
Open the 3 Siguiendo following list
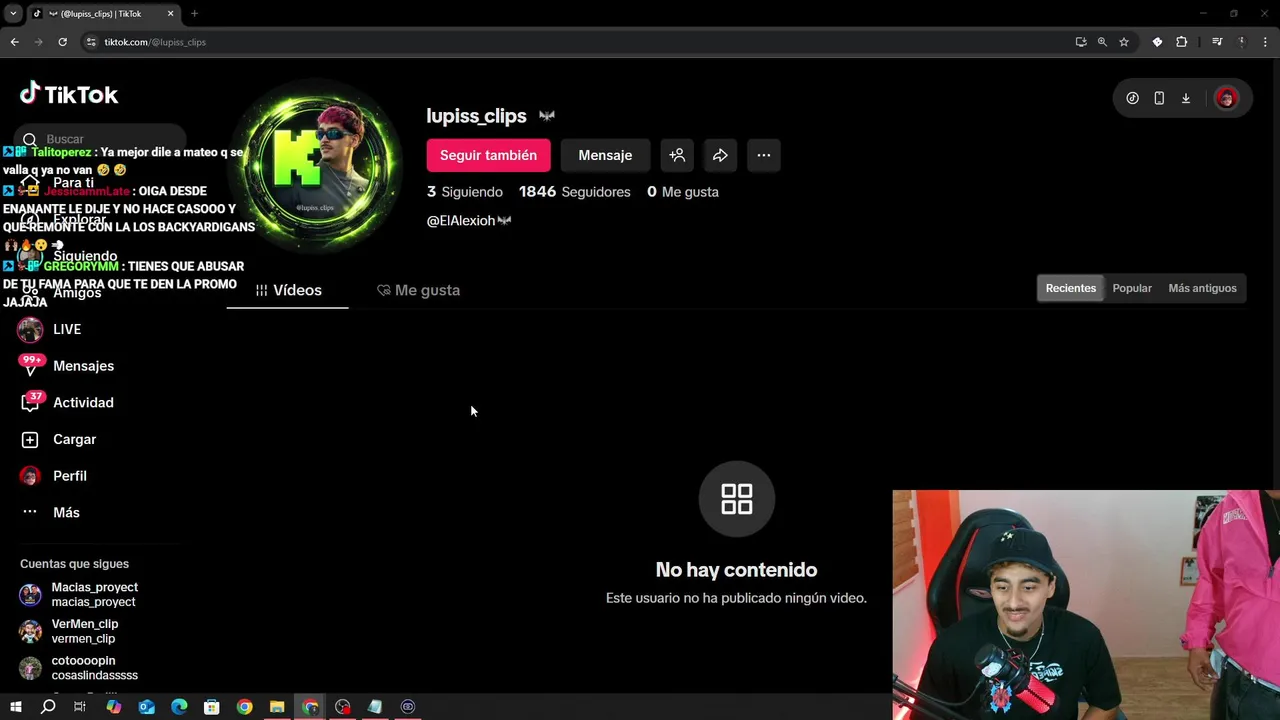(x=465, y=192)
